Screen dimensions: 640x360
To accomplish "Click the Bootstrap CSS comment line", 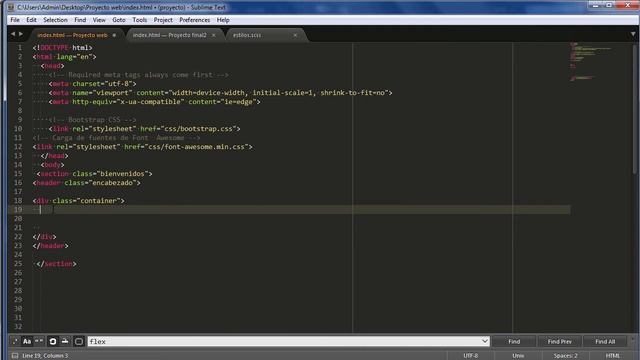I will click(x=92, y=120).
